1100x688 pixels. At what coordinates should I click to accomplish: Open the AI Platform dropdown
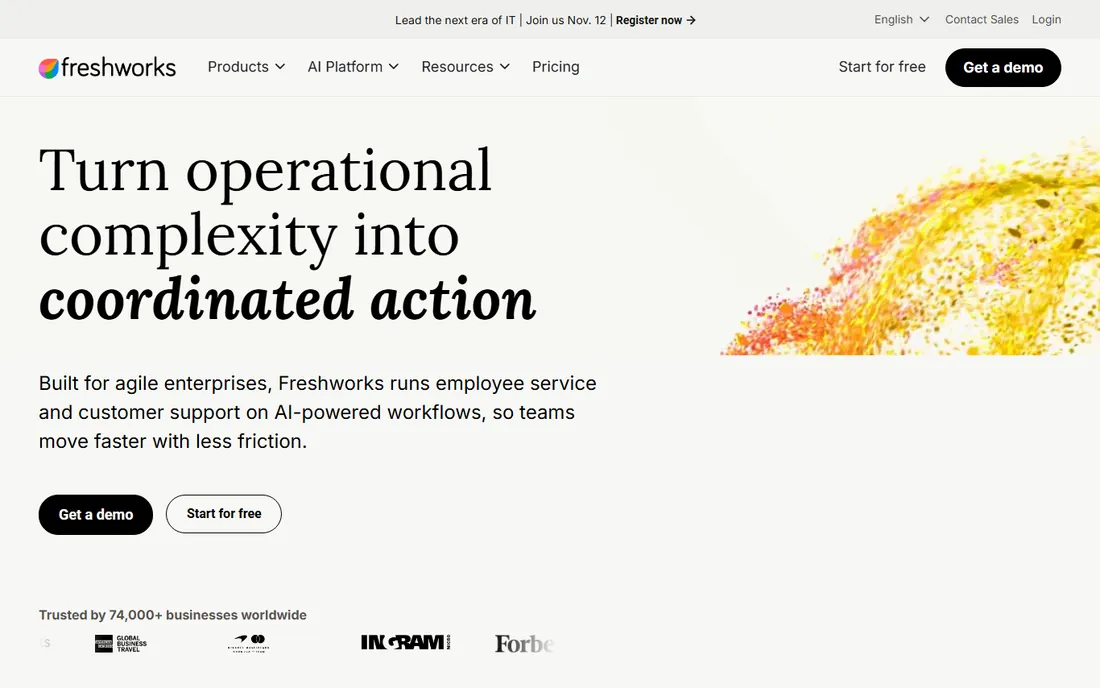coord(353,67)
